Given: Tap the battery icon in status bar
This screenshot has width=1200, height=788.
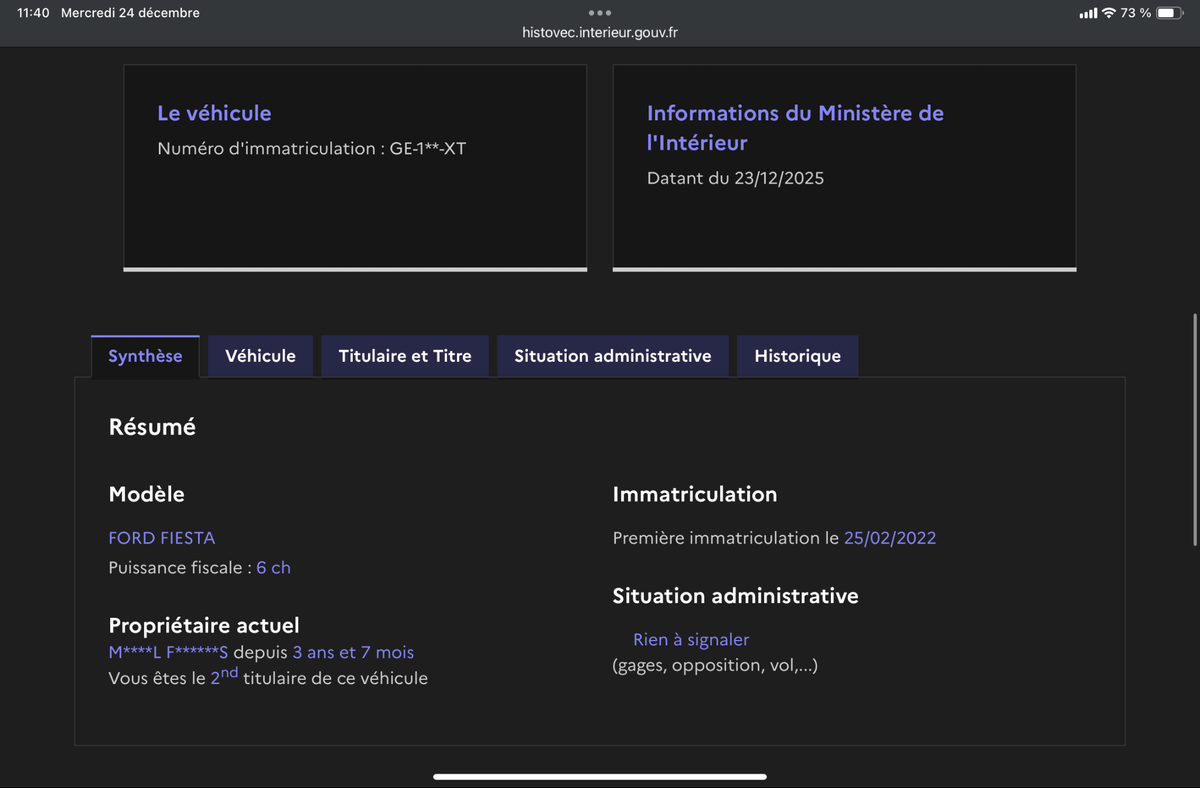Looking at the screenshot, I should [x=1170, y=13].
